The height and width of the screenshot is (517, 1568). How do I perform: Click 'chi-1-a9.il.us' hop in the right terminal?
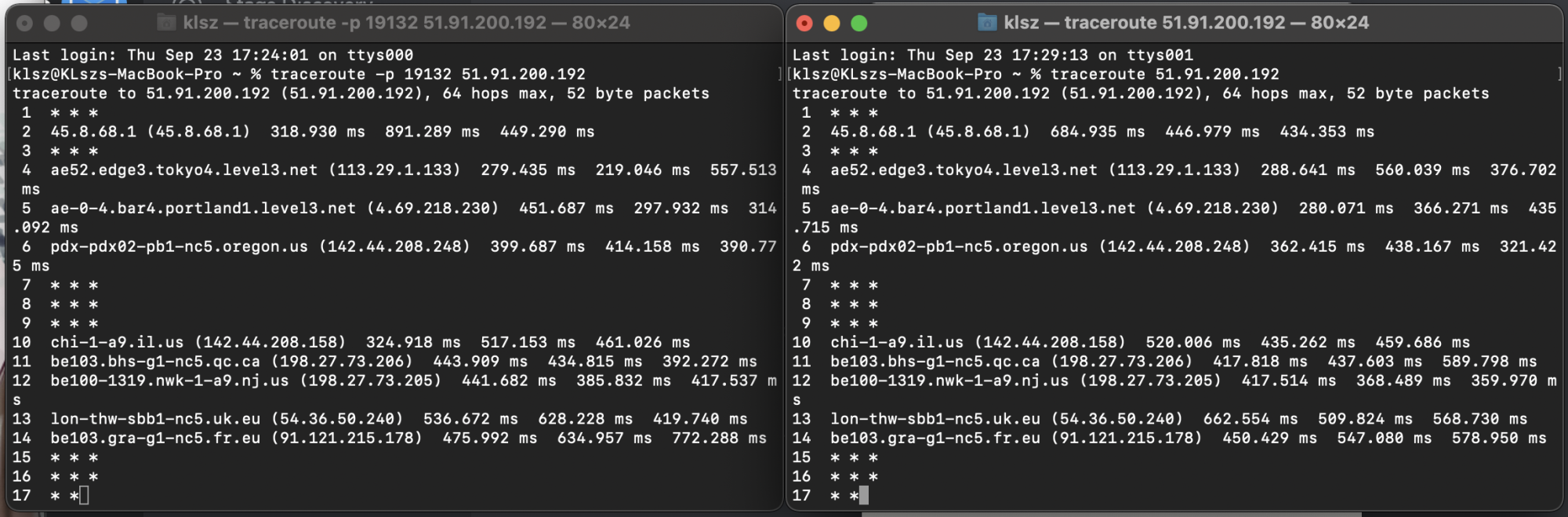click(898, 343)
